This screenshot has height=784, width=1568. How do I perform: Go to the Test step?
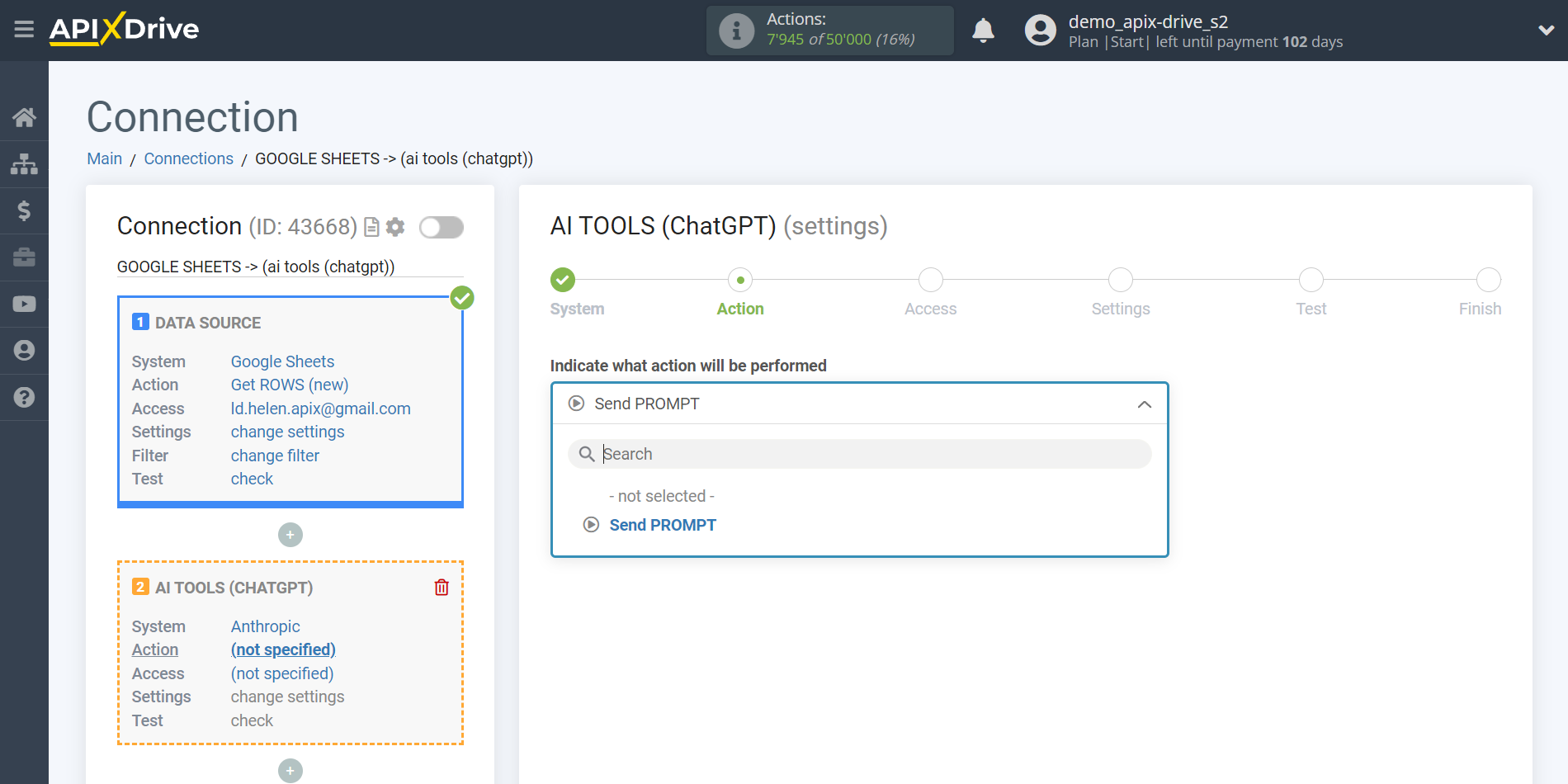[1311, 280]
